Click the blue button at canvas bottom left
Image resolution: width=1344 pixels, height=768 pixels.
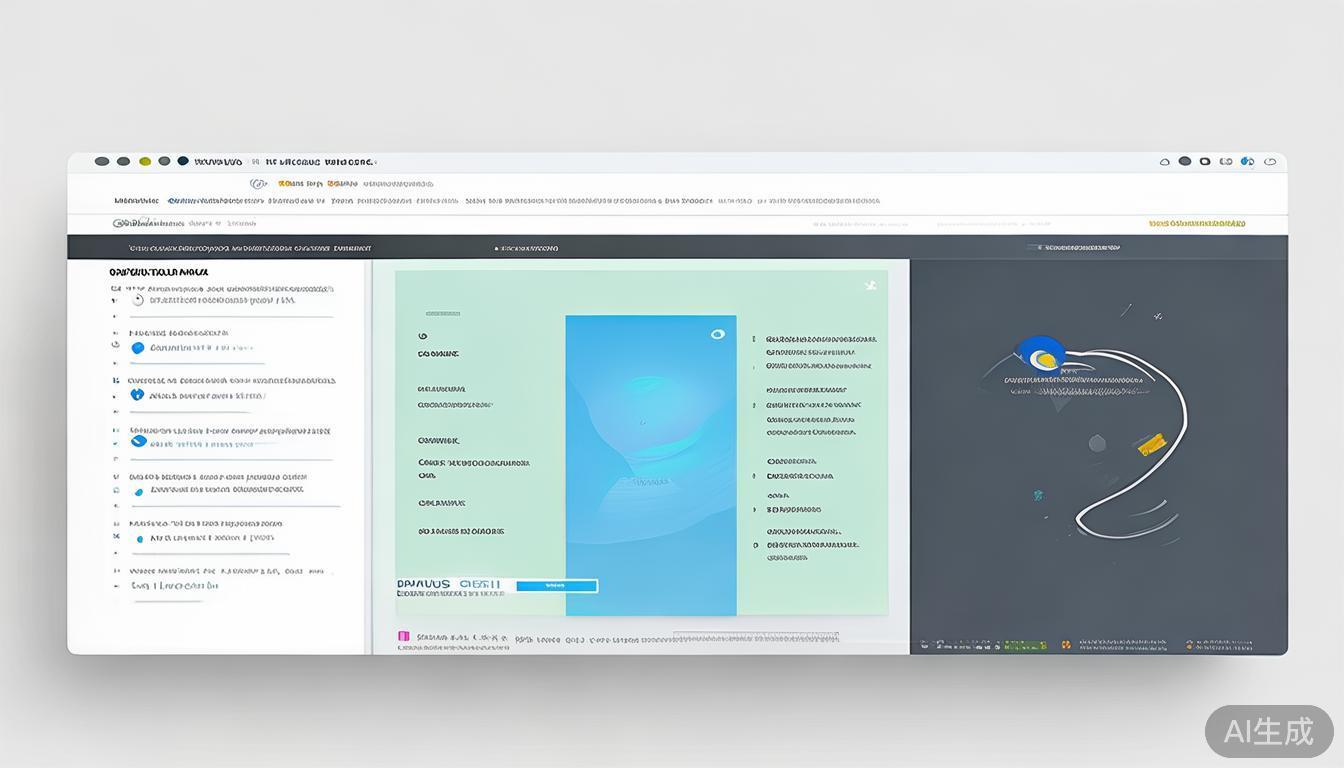click(556, 586)
